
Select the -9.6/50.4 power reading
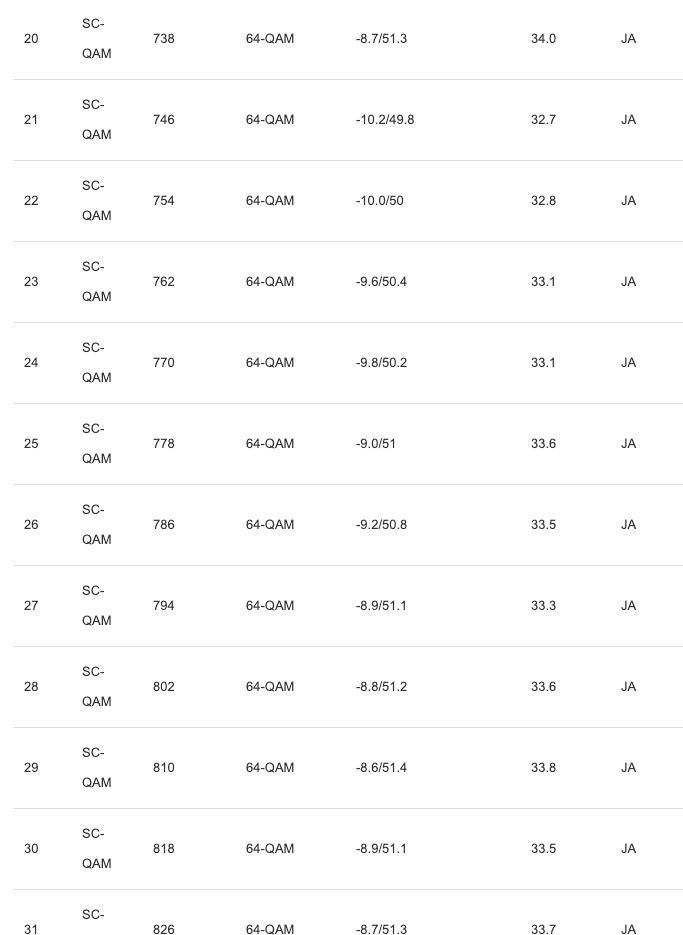click(381, 282)
